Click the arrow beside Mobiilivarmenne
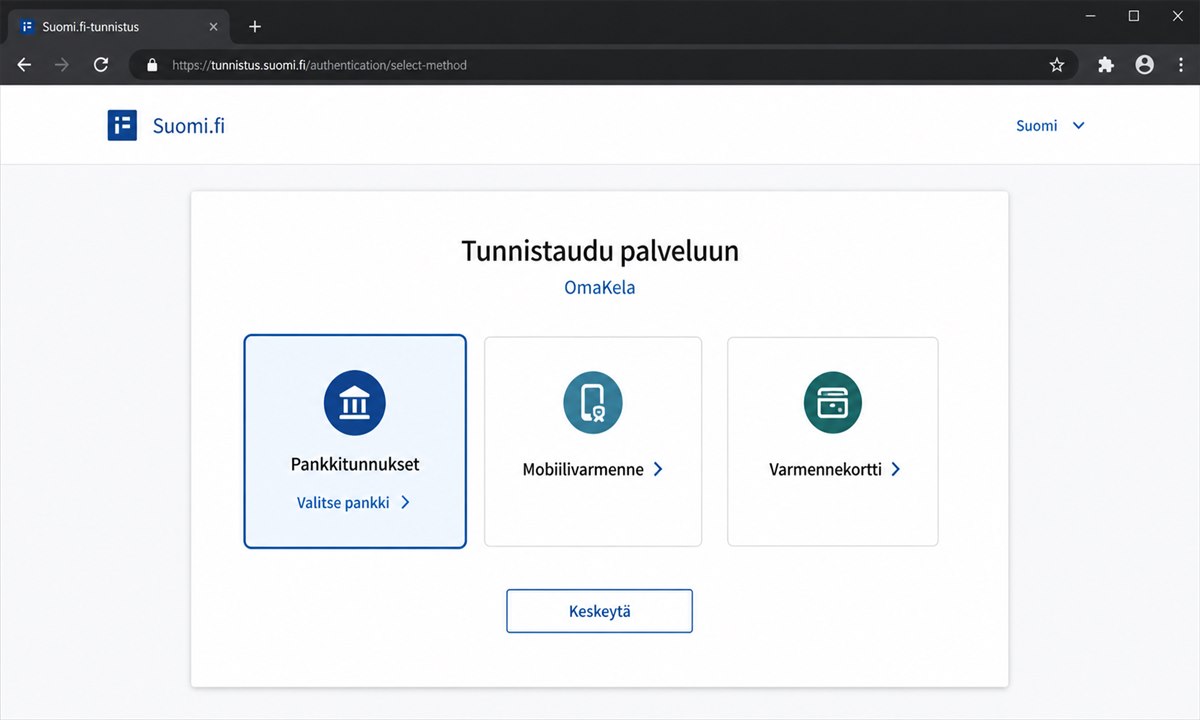1200x720 pixels. pyautogui.click(x=658, y=469)
